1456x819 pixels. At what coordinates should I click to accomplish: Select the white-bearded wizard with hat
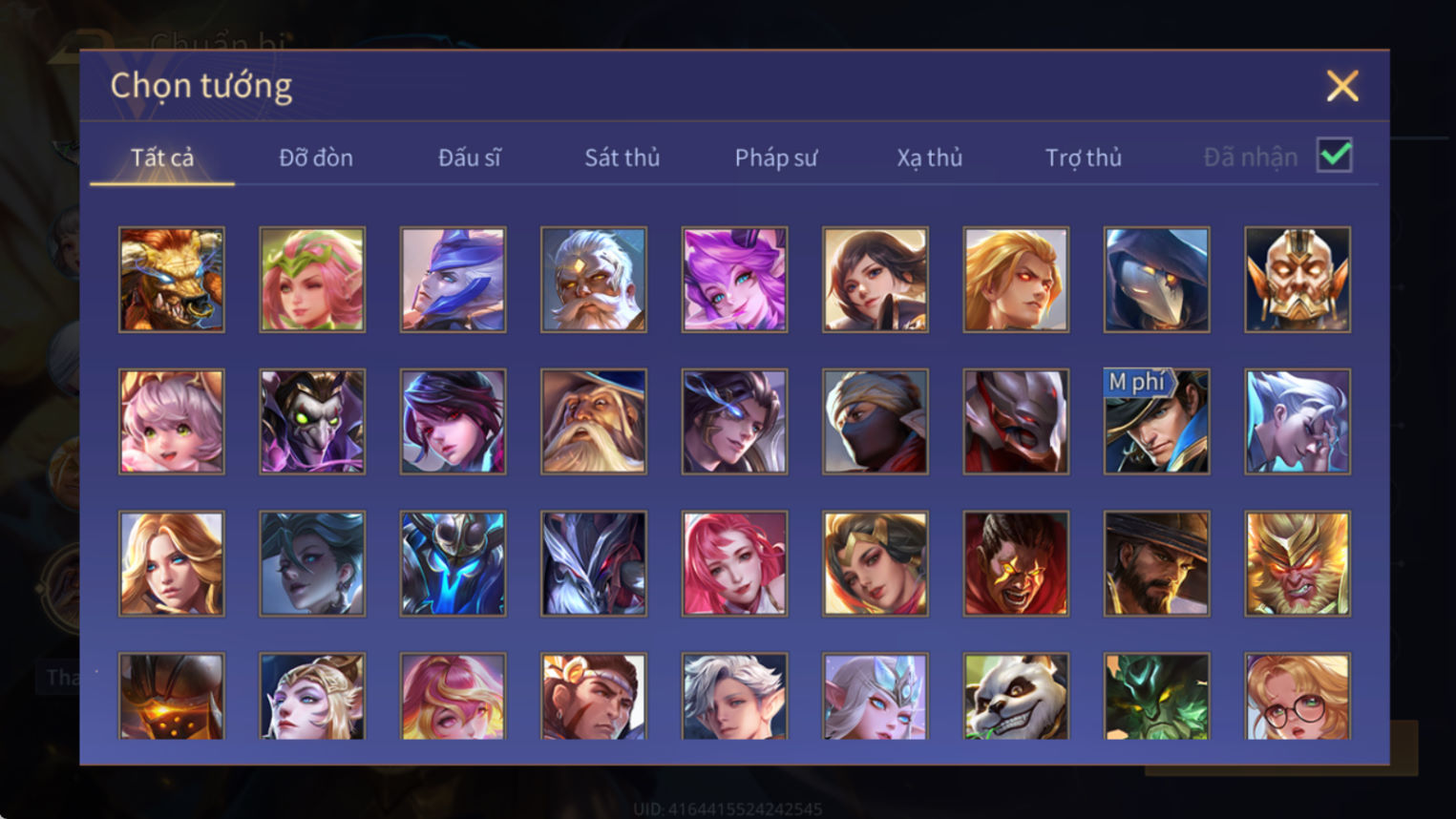click(593, 421)
